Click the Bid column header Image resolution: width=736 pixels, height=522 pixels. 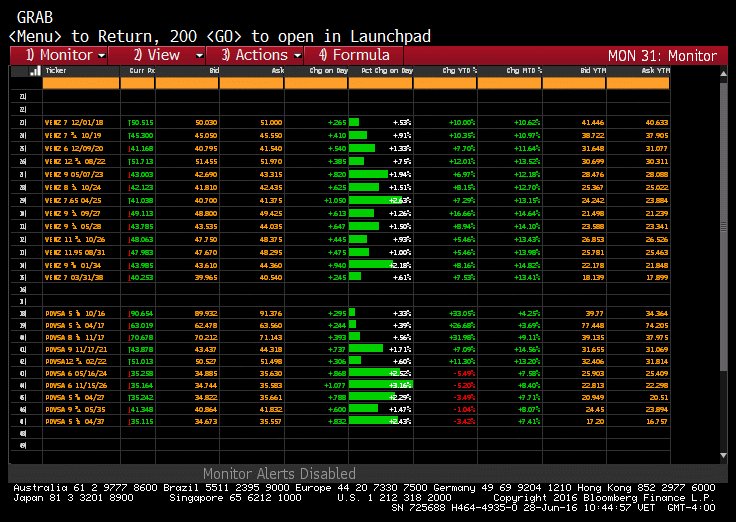(214, 70)
